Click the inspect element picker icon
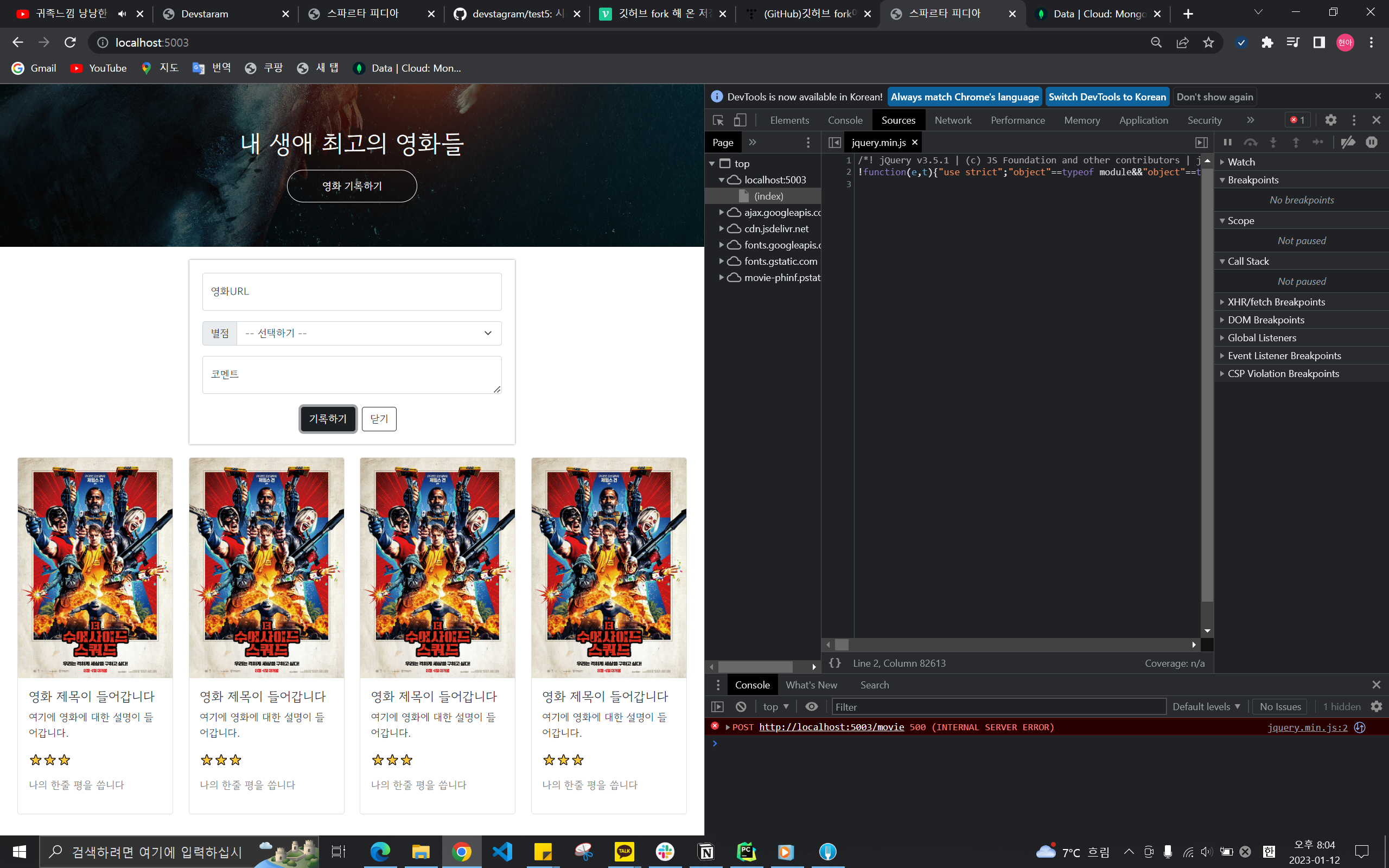1389x868 pixels. point(718,120)
